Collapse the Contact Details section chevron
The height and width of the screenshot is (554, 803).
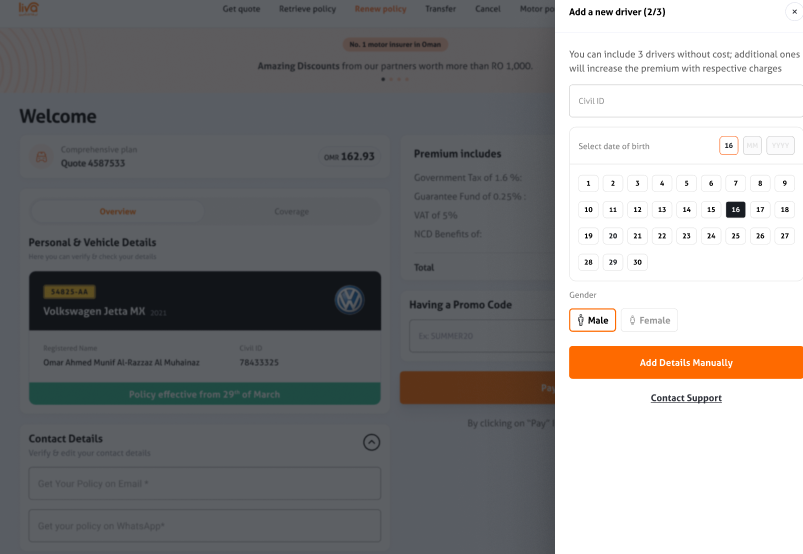[x=371, y=442]
